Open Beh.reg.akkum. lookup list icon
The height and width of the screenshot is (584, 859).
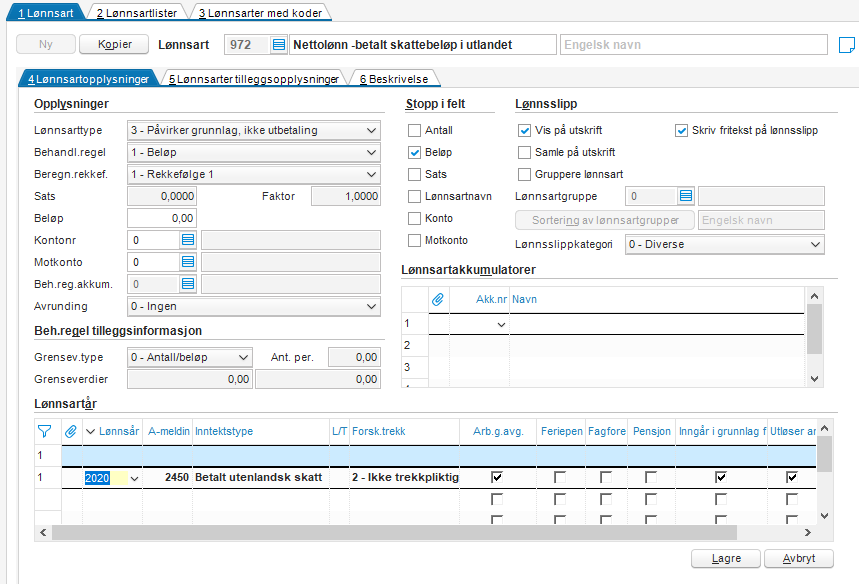tap(188, 284)
